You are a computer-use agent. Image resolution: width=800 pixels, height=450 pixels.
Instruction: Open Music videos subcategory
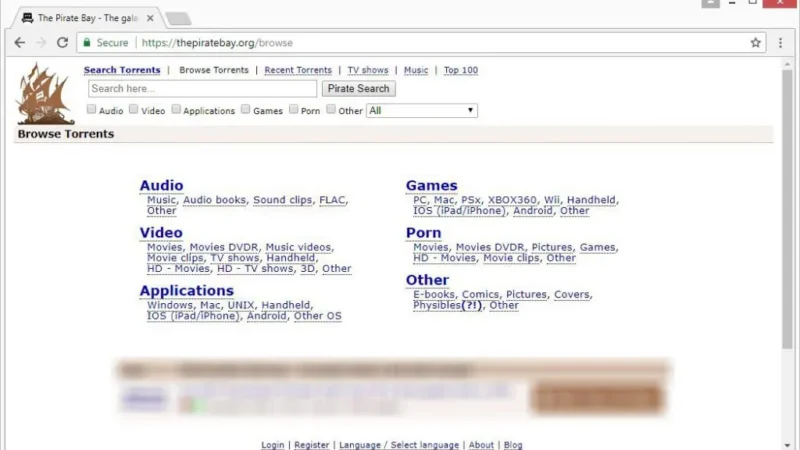[298, 247]
